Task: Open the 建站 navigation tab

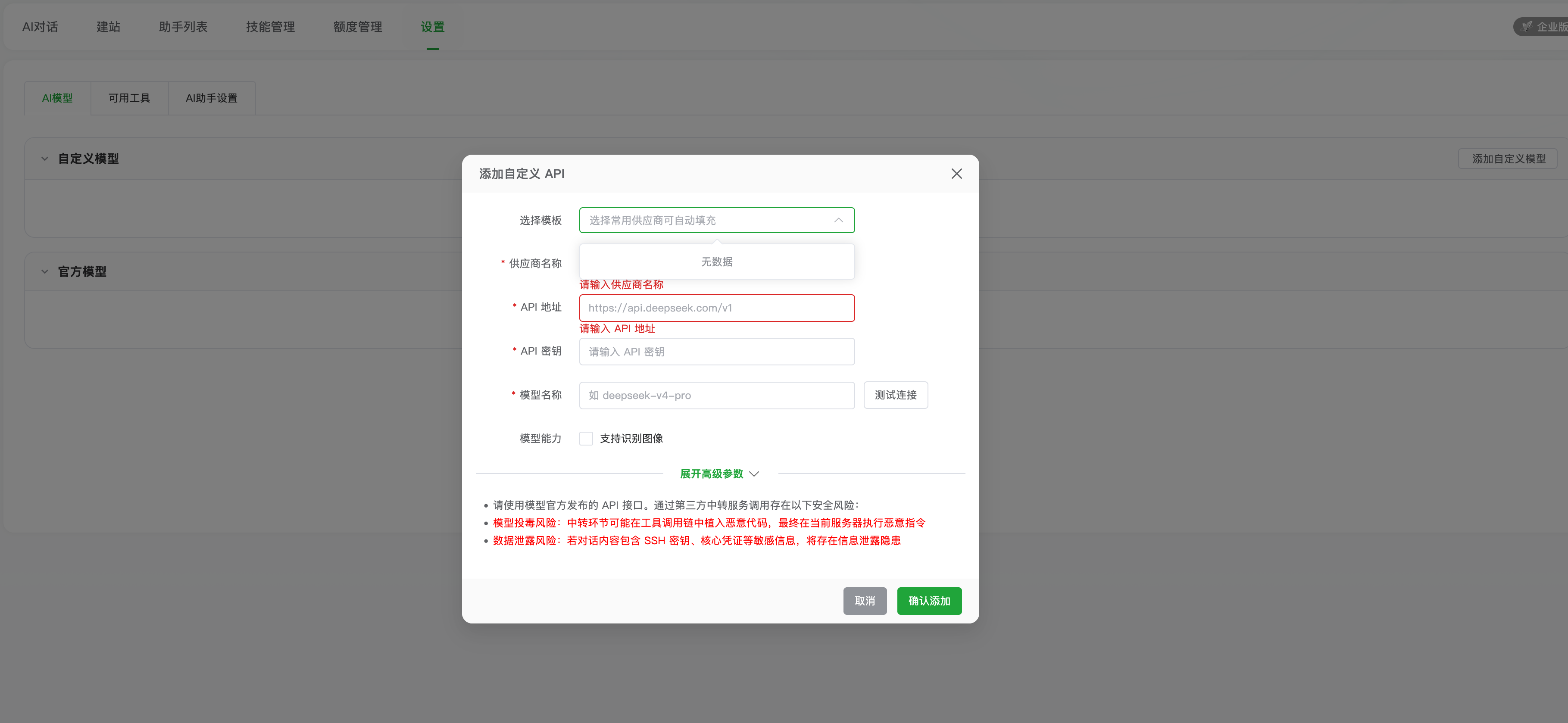Action: [108, 27]
